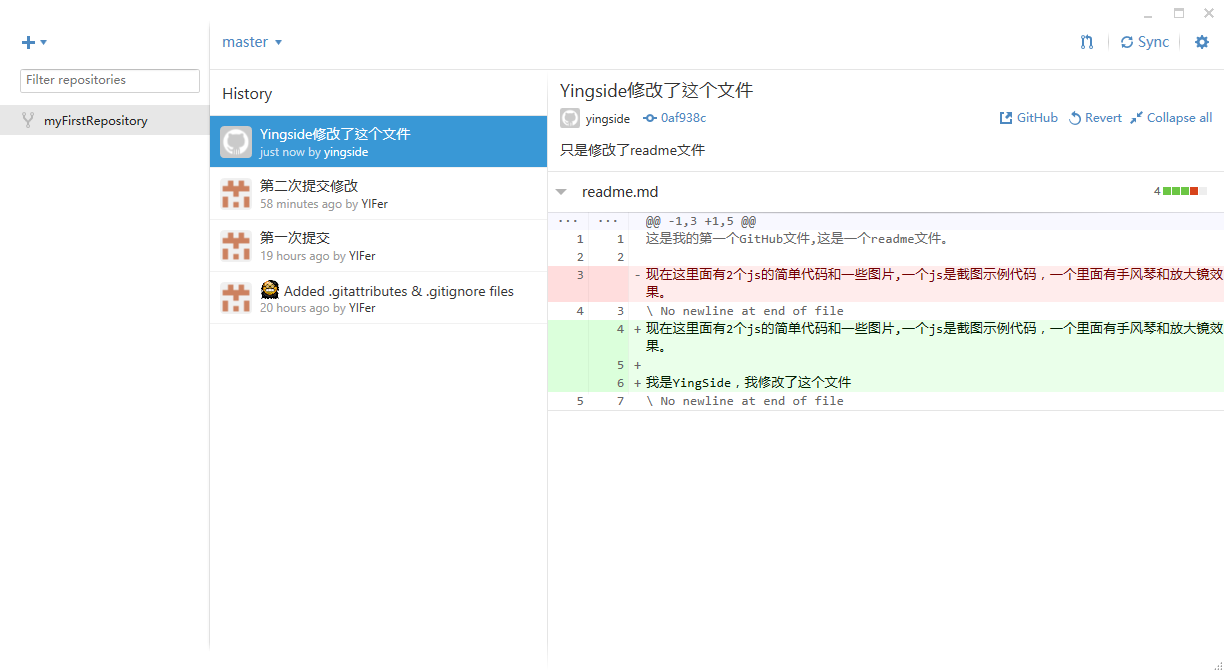Click the History heading
Image resolution: width=1224 pixels, height=672 pixels.
point(247,94)
